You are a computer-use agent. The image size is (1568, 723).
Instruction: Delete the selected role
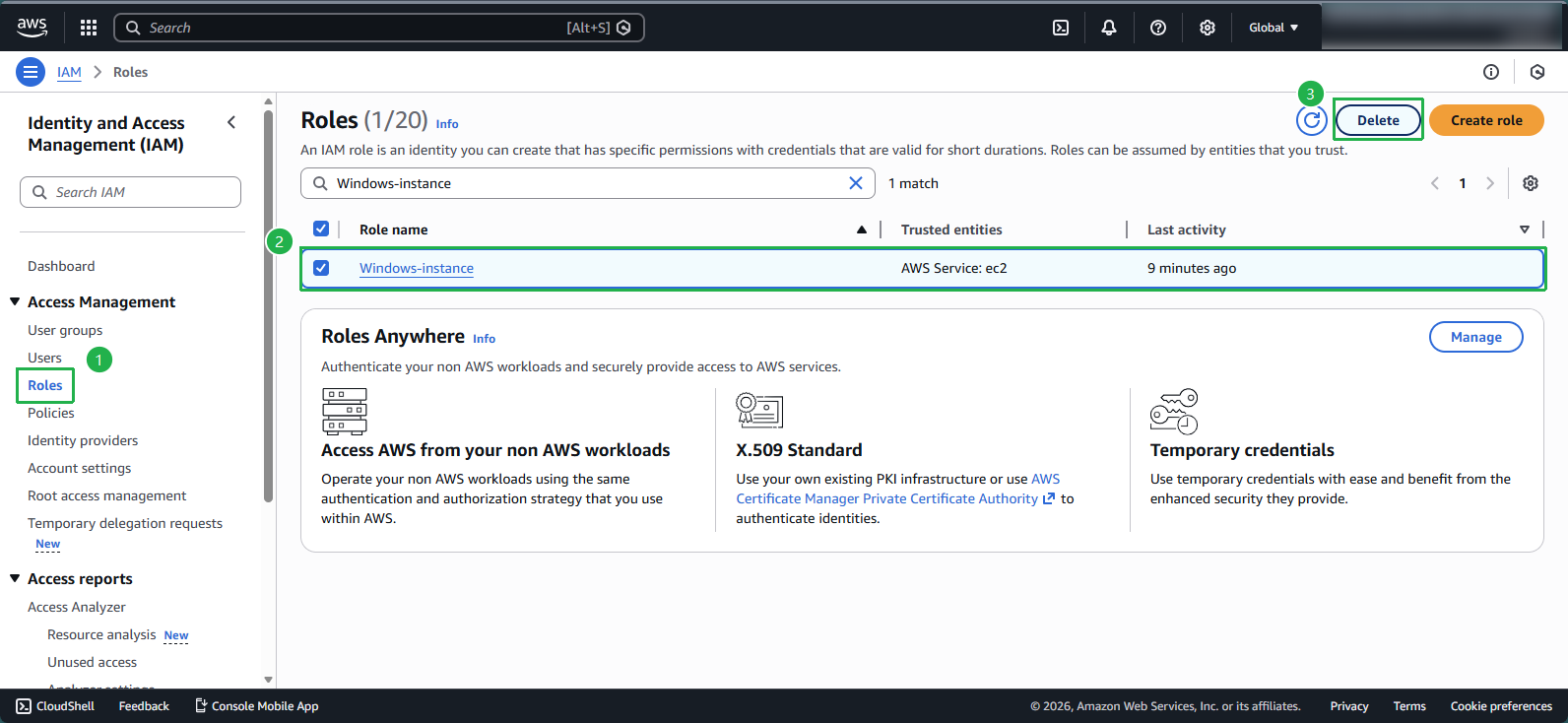tap(1378, 120)
